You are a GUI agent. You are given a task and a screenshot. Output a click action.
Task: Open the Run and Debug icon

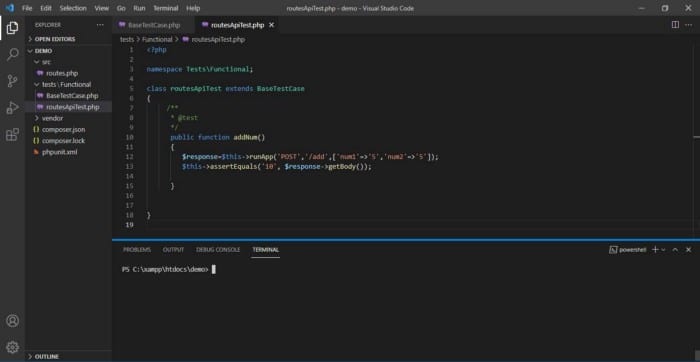click(12, 108)
